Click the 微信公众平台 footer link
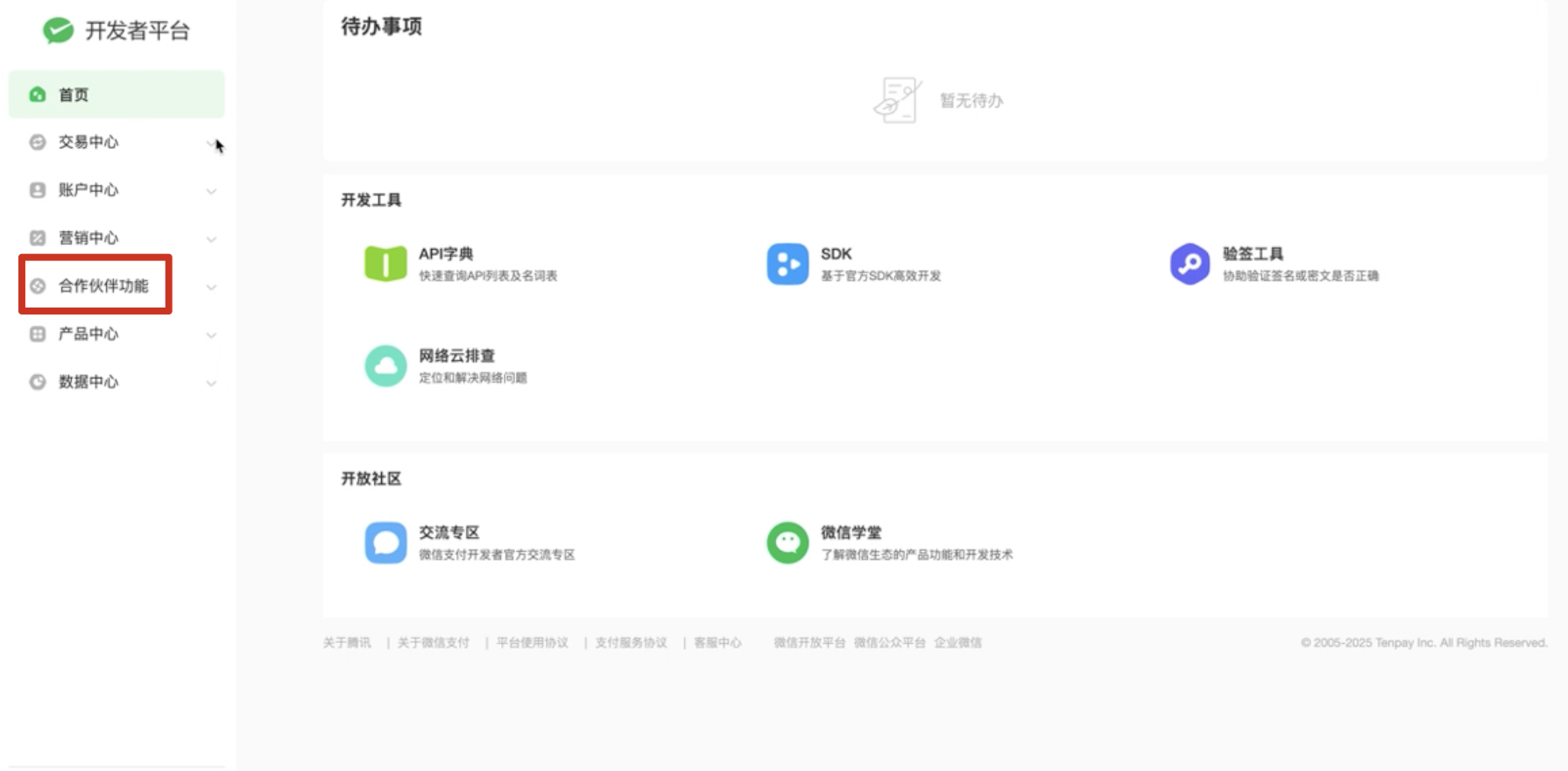This screenshot has width=1568, height=771. (889, 643)
